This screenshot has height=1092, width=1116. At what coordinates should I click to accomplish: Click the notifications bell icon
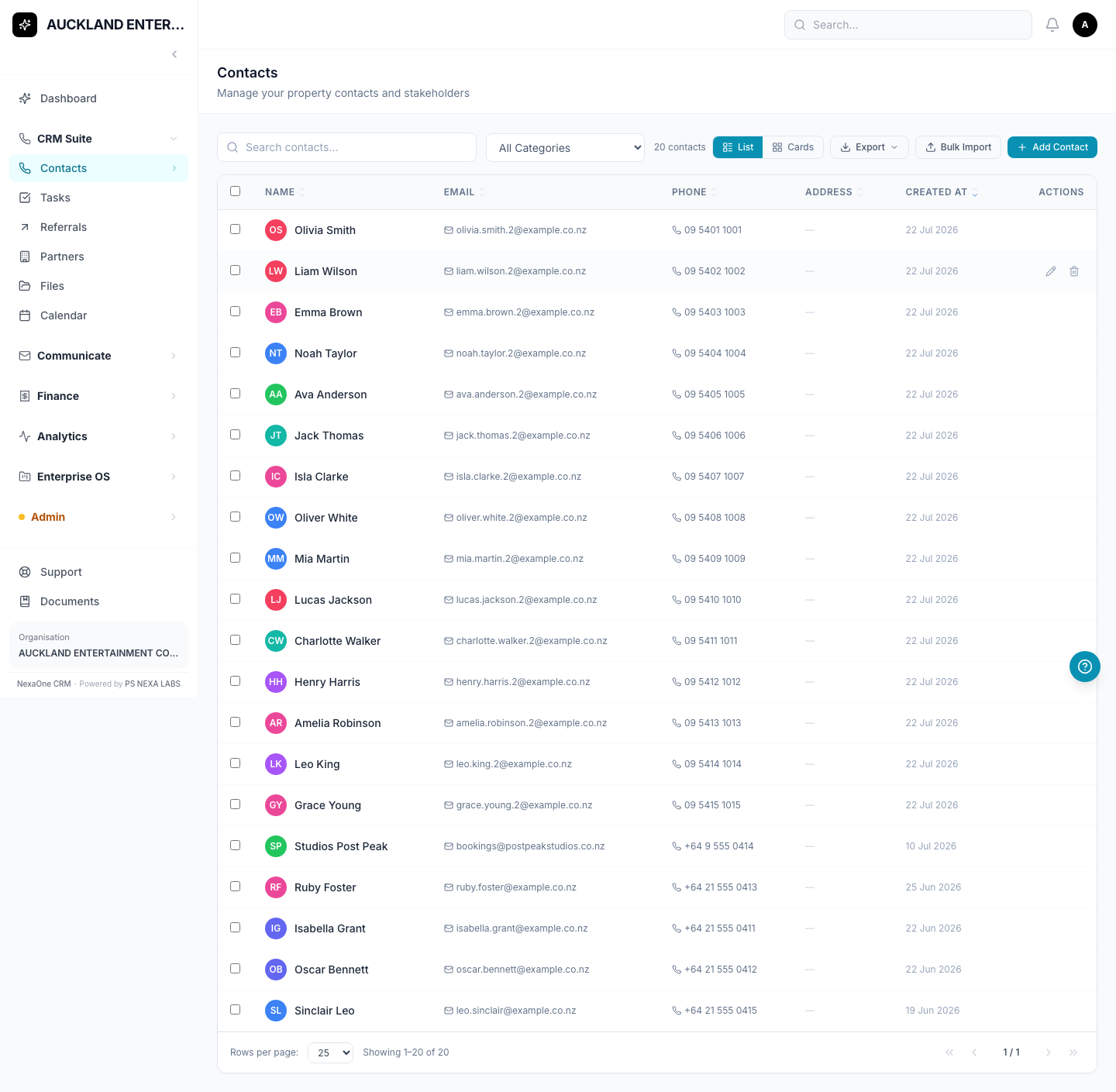(x=1052, y=25)
